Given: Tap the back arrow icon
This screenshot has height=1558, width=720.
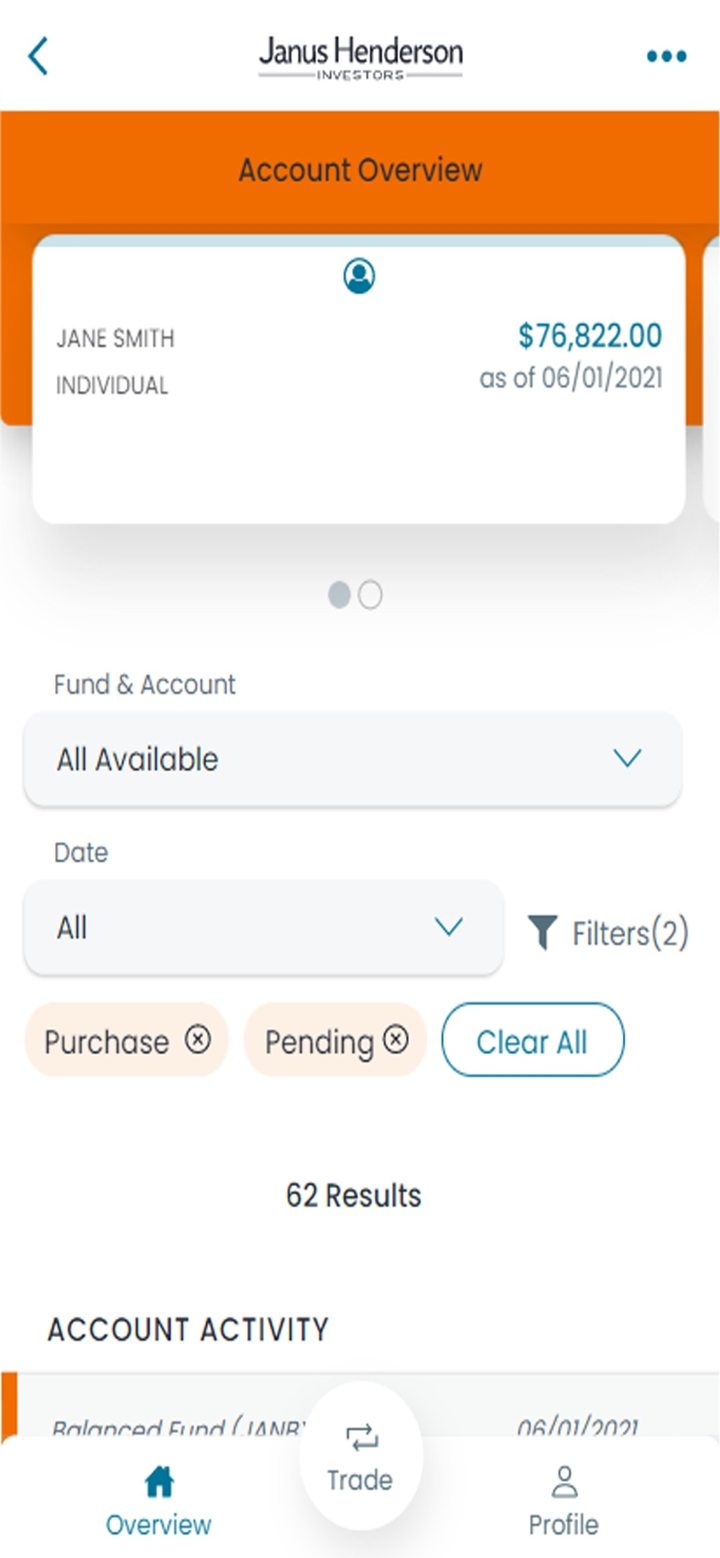Looking at the screenshot, I should pyautogui.click(x=38, y=56).
